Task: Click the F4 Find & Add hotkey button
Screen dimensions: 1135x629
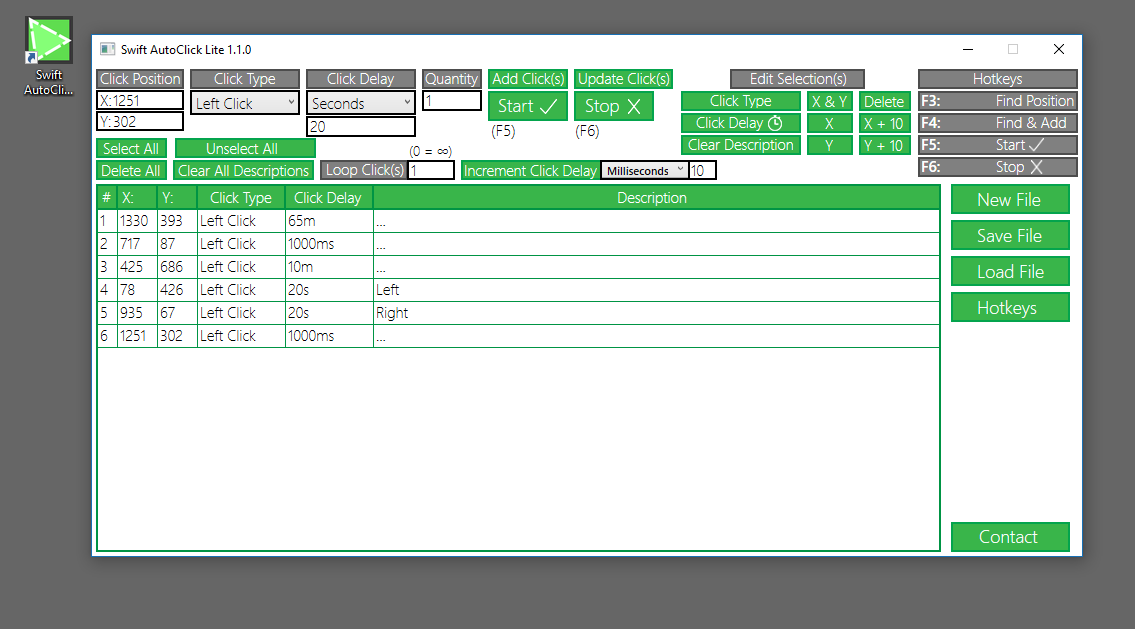Action: point(997,123)
